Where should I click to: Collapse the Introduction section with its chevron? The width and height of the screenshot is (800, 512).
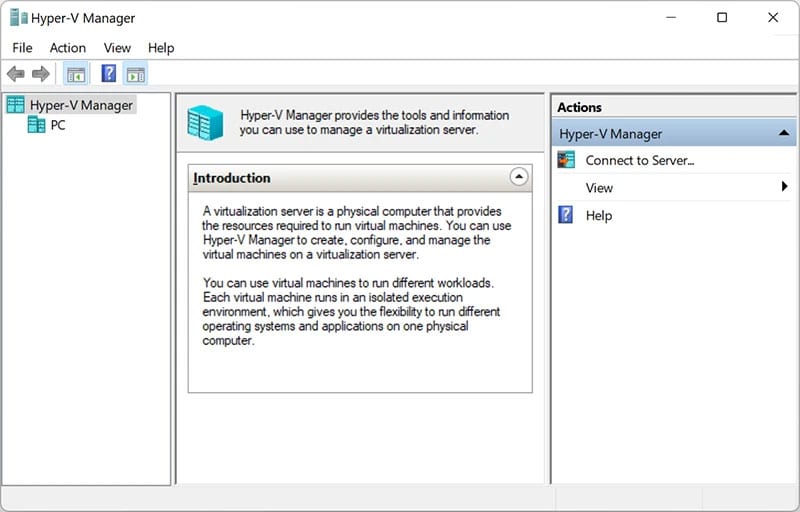pos(518,177)
